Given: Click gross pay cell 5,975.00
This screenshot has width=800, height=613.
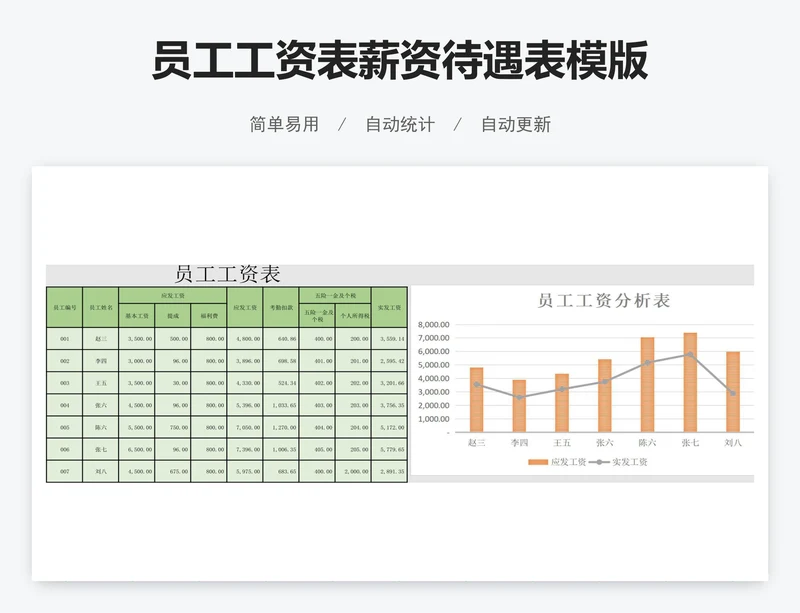Looking at the screenshot, I should pos(245,471).
